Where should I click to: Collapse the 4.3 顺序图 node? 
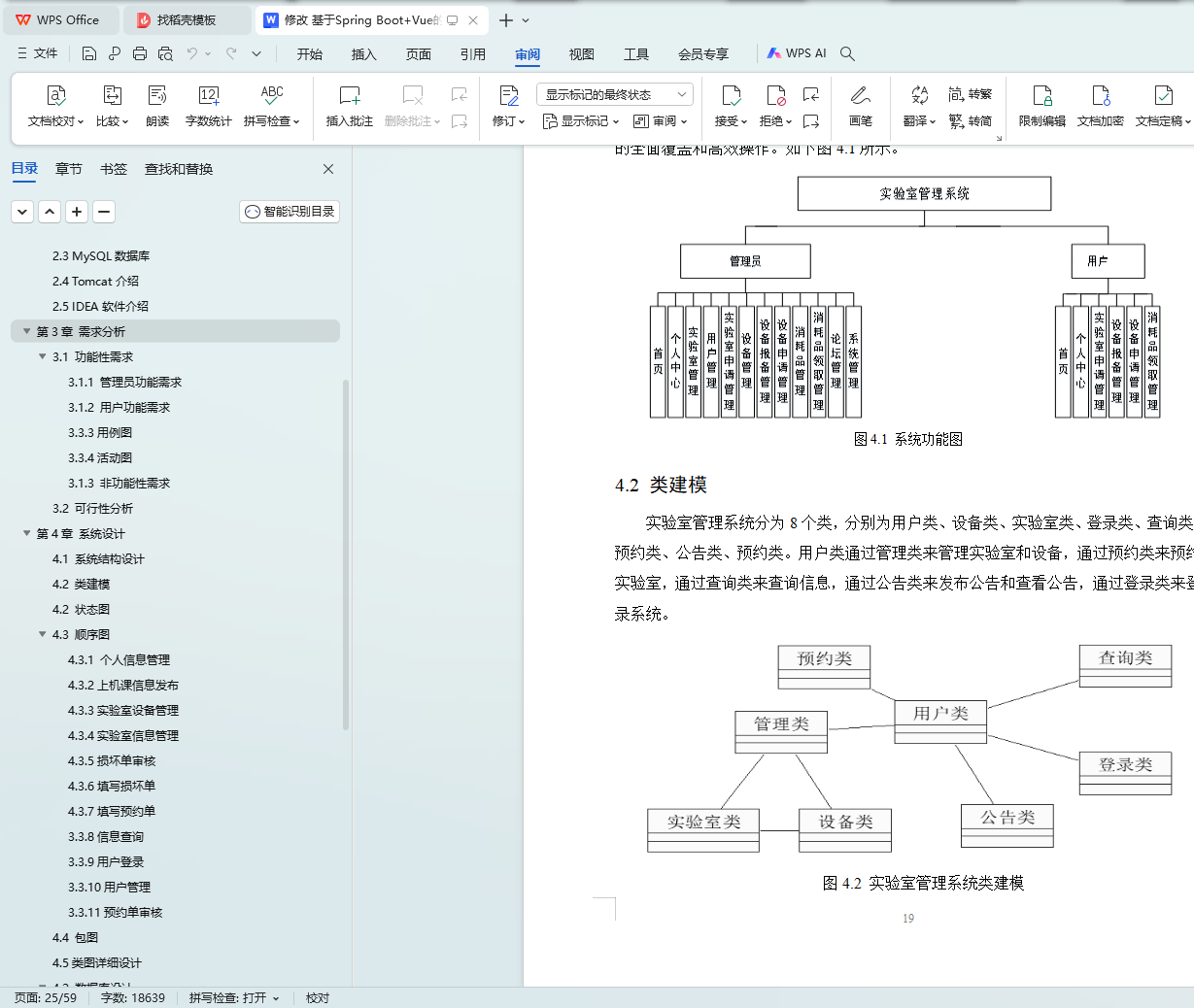click(x=43, y=634)
